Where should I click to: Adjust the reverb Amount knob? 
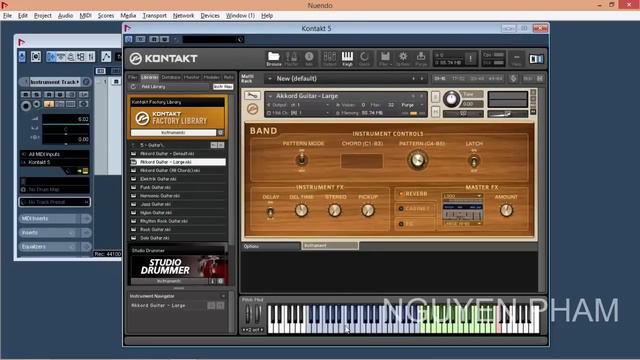coord(506,211)
